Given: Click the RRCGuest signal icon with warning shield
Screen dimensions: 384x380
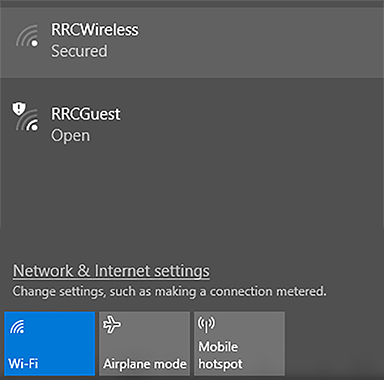Looking at the screenshot, I should click(x=26, y=117).
